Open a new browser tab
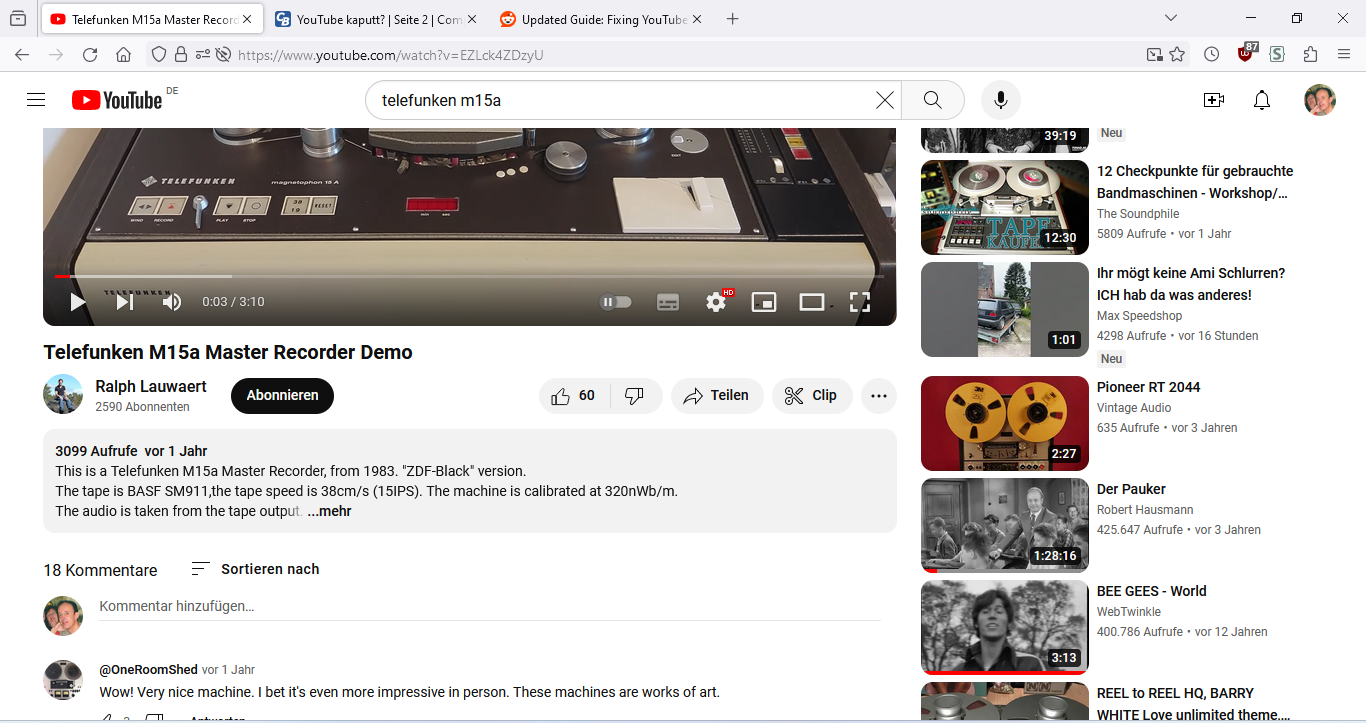The height and width of the screenshot is (723, 1366). click(x=733, y=19)
